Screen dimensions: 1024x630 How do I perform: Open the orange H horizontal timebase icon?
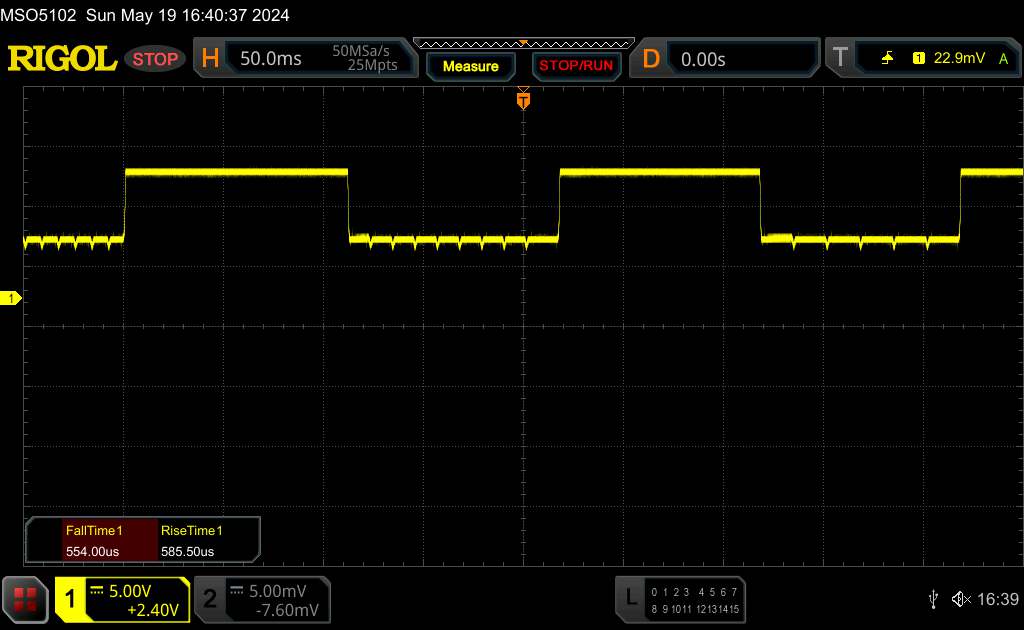click(x=210, y=59)
